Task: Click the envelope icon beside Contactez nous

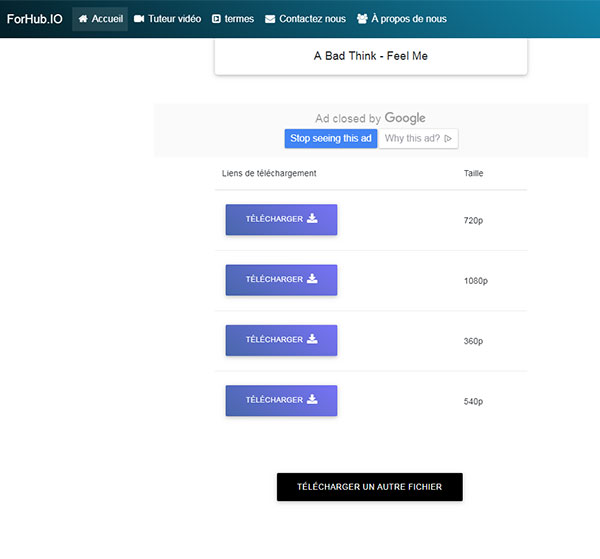Action: point(270,19)
